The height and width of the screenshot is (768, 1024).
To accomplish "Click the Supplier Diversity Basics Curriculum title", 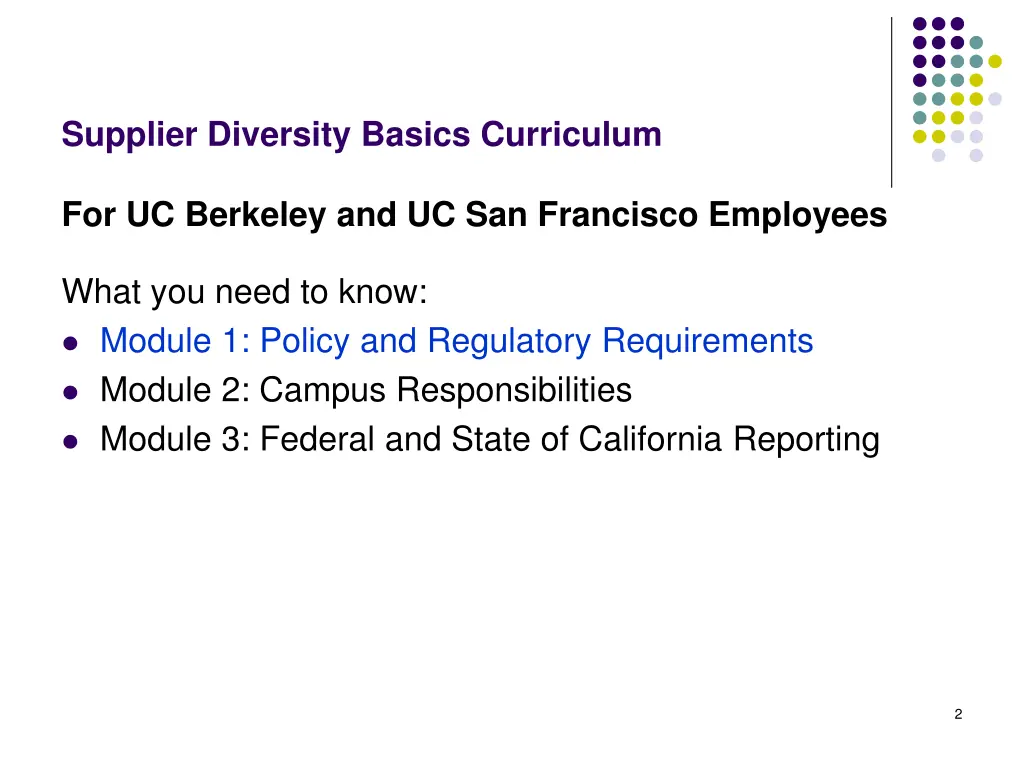I will tap(361, 134).
